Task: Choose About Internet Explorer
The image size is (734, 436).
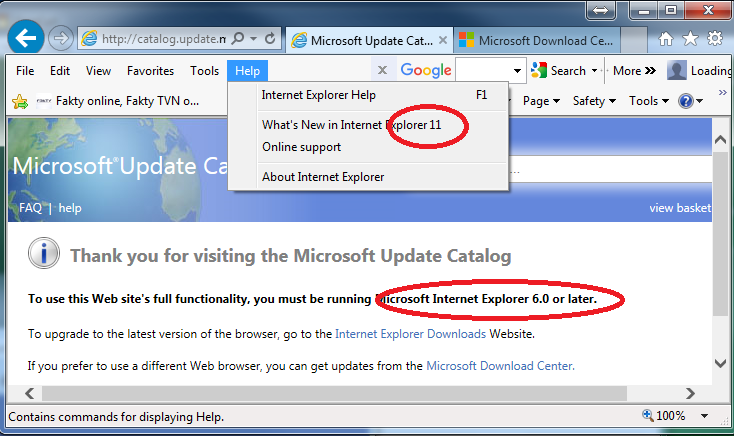Action: [x=368, y=177]
